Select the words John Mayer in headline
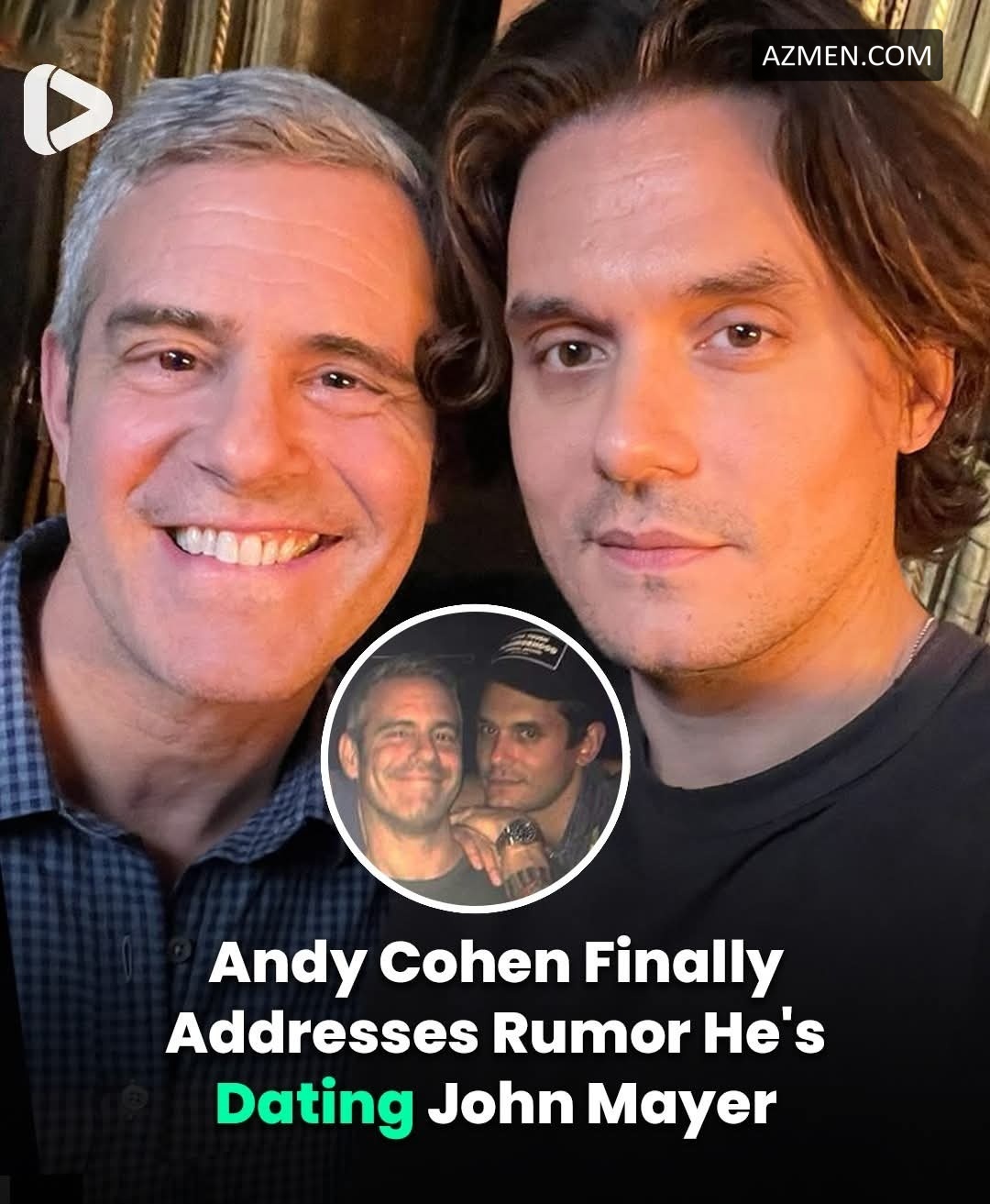This screenshot has height=1204, width=990. pyautogui.click(x=602, y=1103)
